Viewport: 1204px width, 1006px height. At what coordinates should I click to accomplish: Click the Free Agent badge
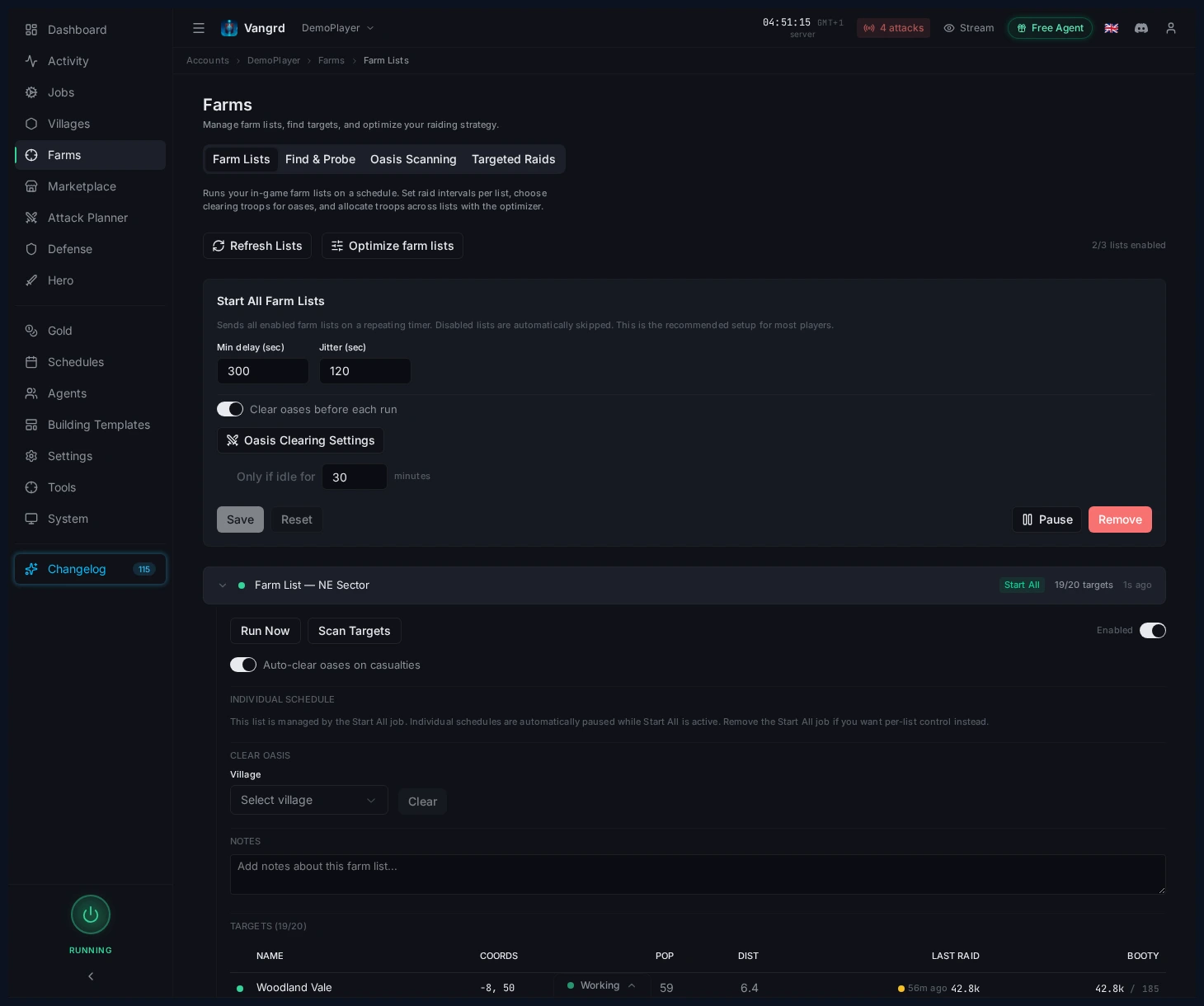pos(1050,28)
